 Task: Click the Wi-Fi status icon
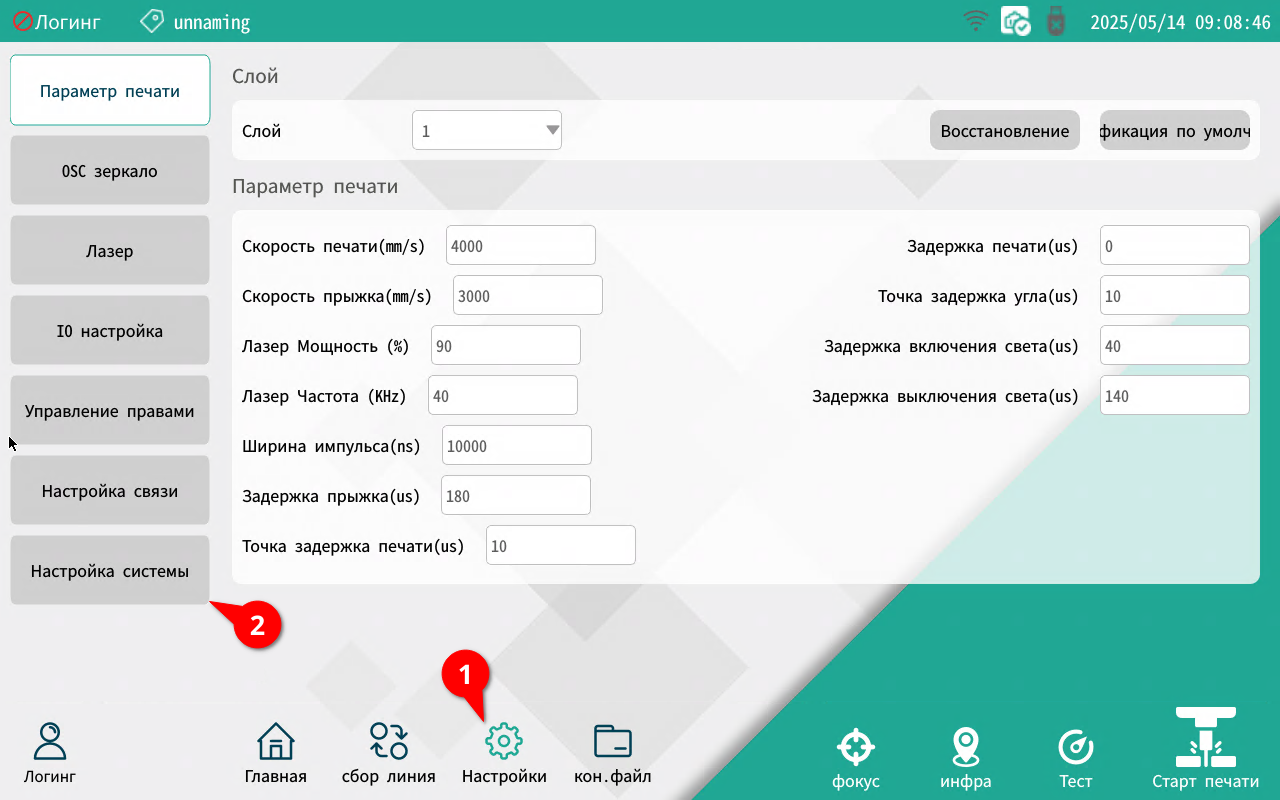tap(975, 21)
